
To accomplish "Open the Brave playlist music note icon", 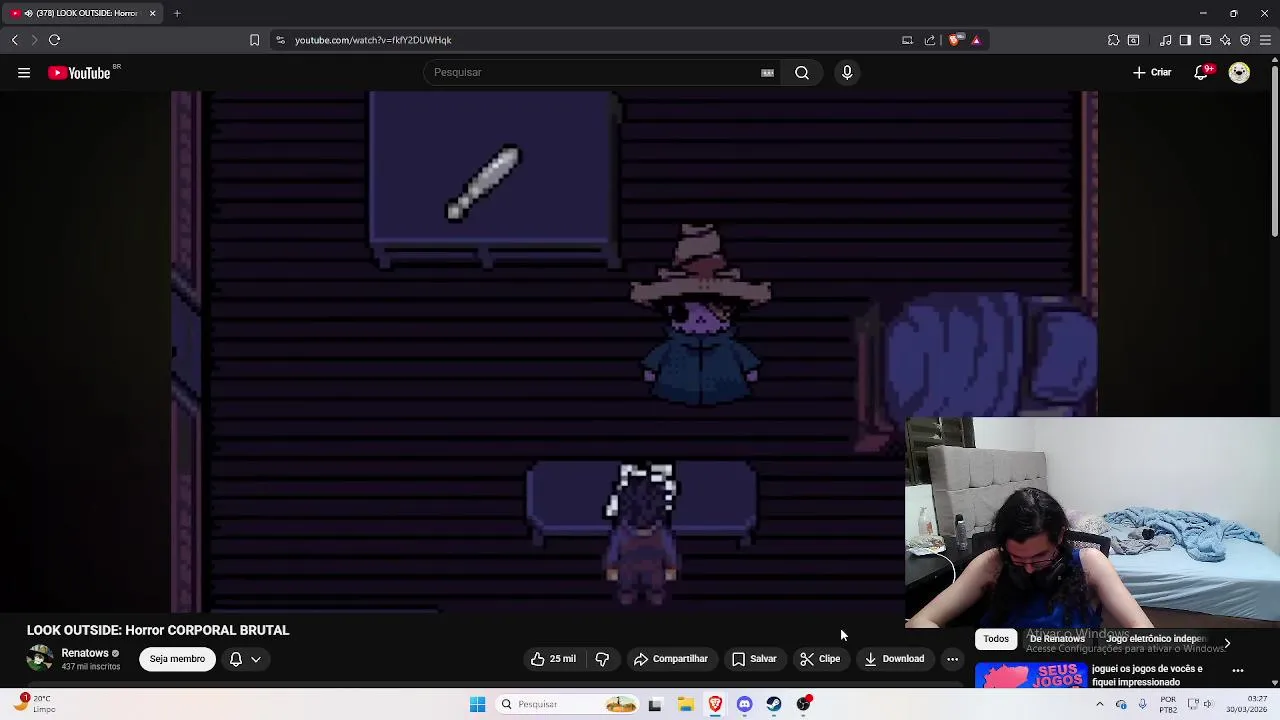I will pyautogui.click(x=1166, y=40).
